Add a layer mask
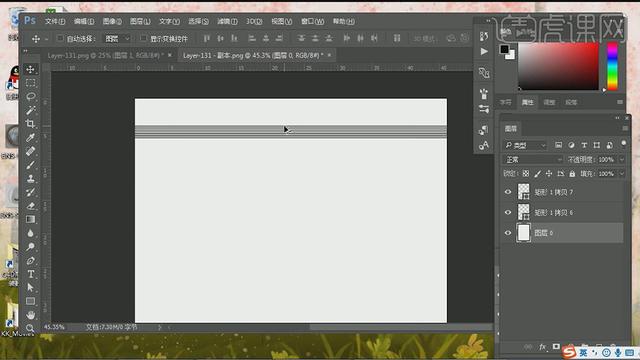The width and height of the screenshot is (640, 360). [556, 347]
